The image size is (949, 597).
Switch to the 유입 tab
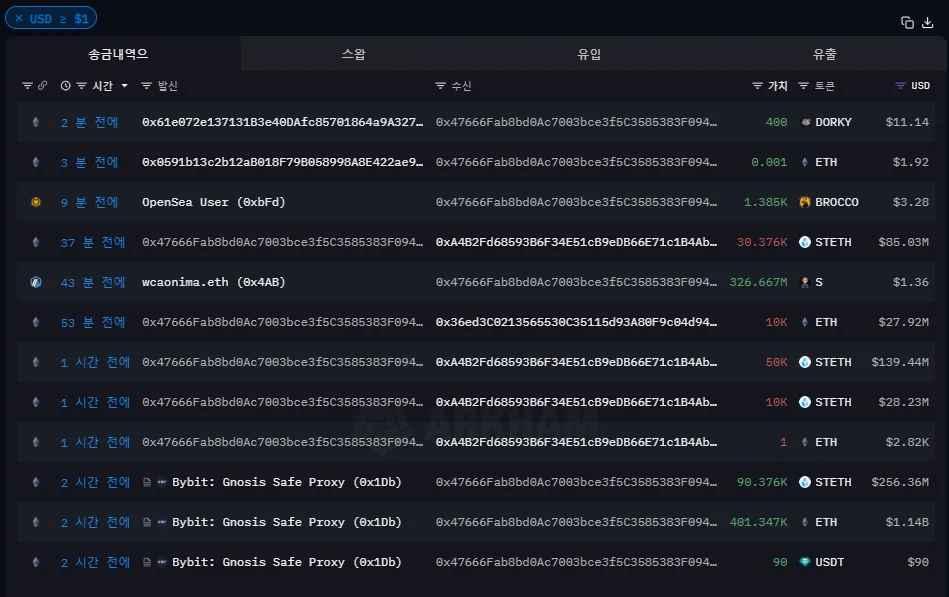point(589,54)
